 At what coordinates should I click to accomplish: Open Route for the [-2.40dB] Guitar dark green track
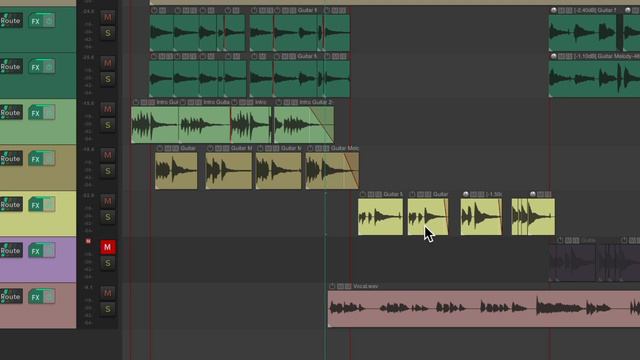coord(11,20)
